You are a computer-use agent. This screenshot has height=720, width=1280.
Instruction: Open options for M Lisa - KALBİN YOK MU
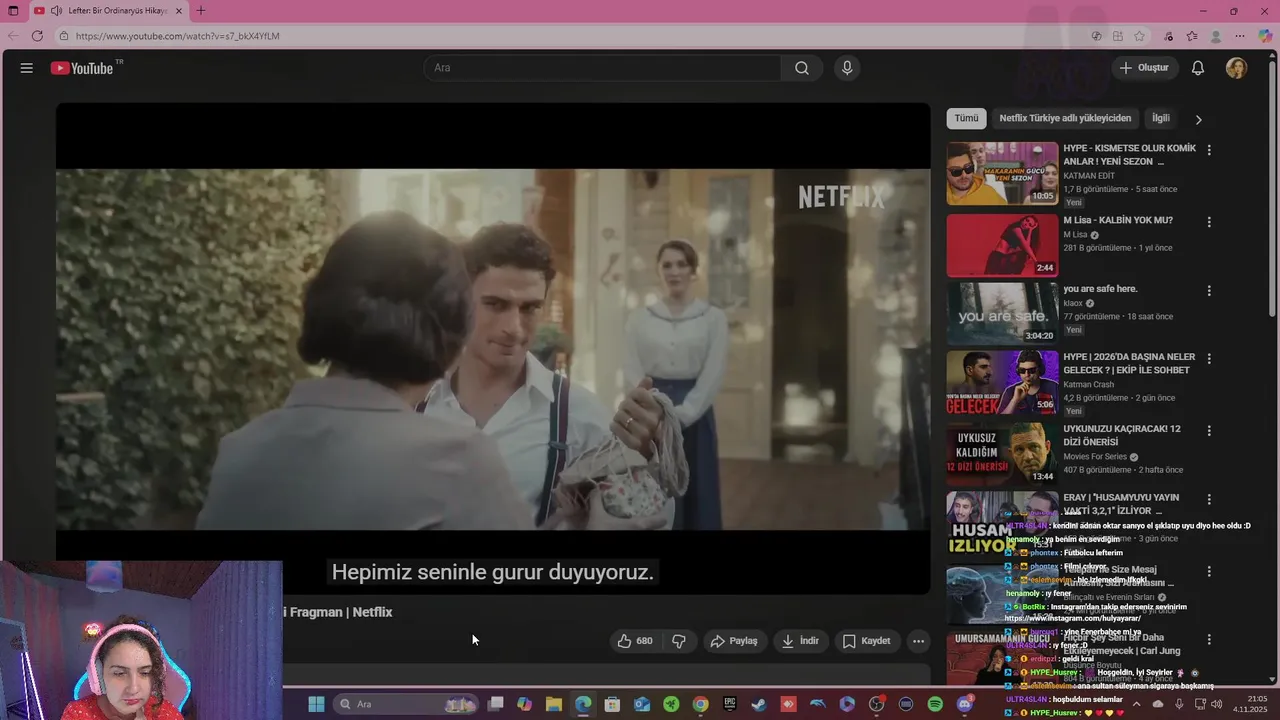1209,222
